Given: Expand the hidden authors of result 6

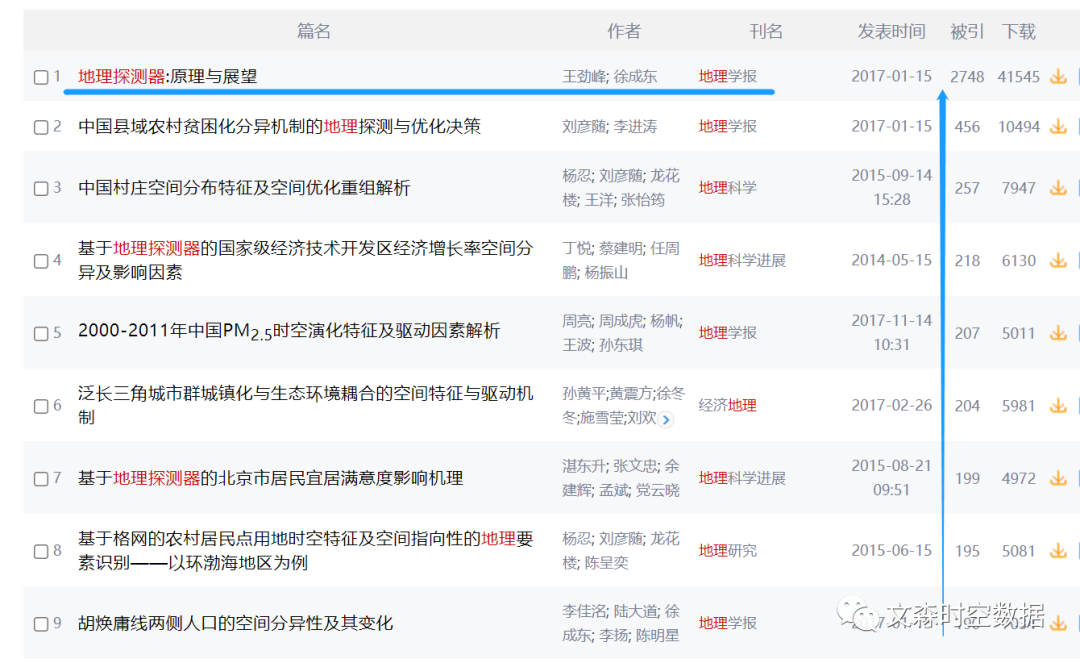Looking at the screenshot, I should click(666, 417).
